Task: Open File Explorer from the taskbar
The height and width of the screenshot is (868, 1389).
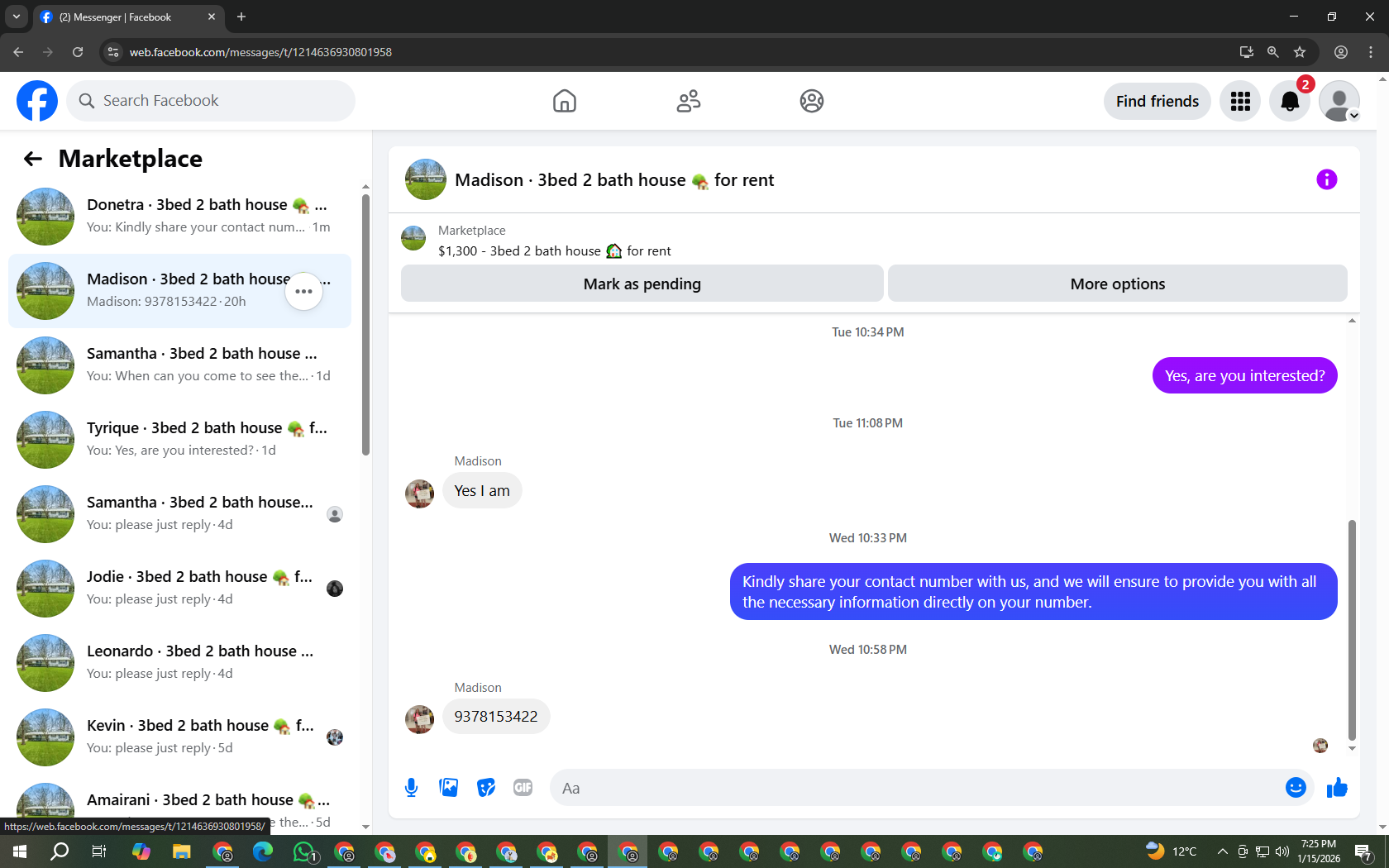Action: click(182, 851)
